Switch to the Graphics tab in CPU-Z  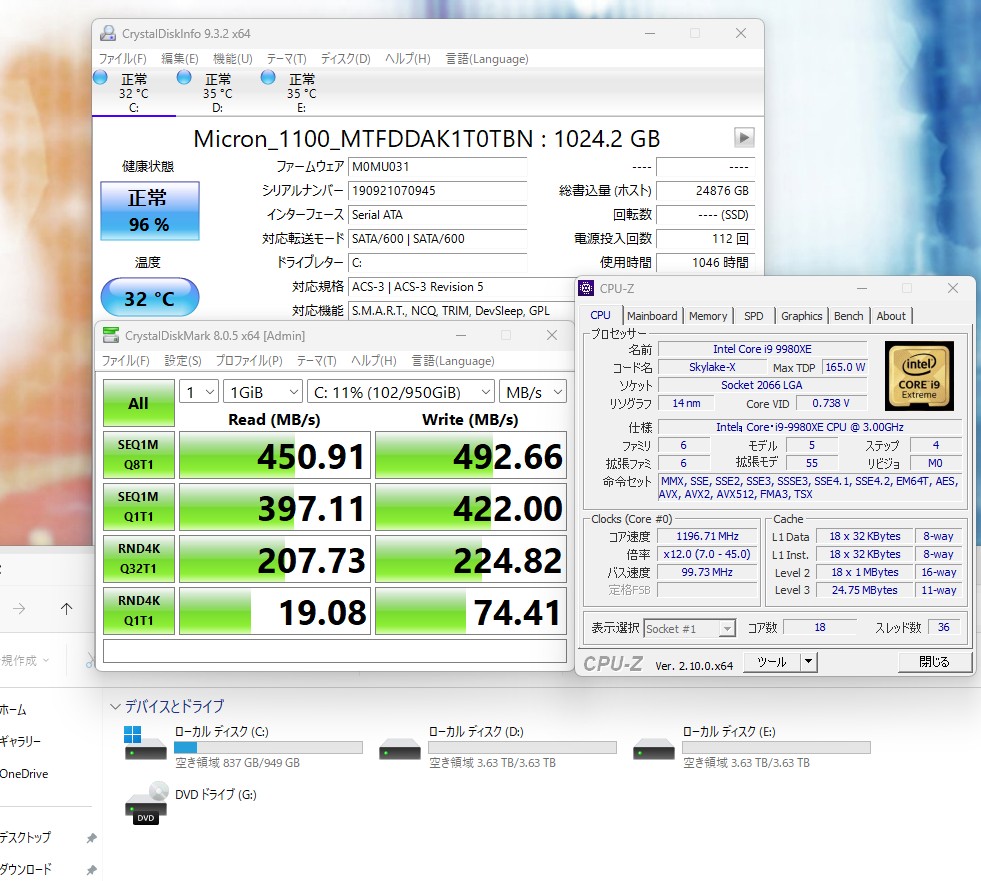[x=801, y=316]
